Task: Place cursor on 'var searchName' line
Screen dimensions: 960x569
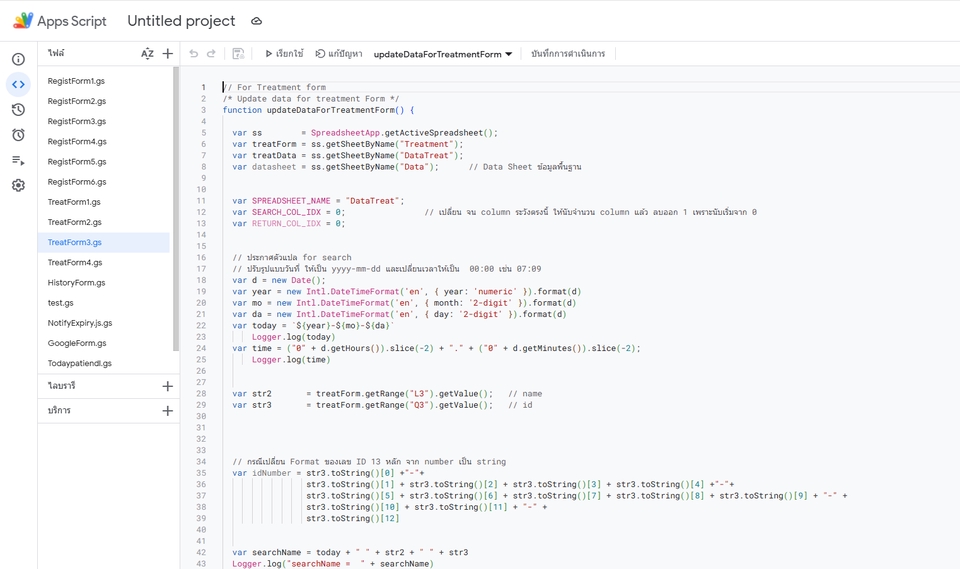Action: [x=350, y=552]
